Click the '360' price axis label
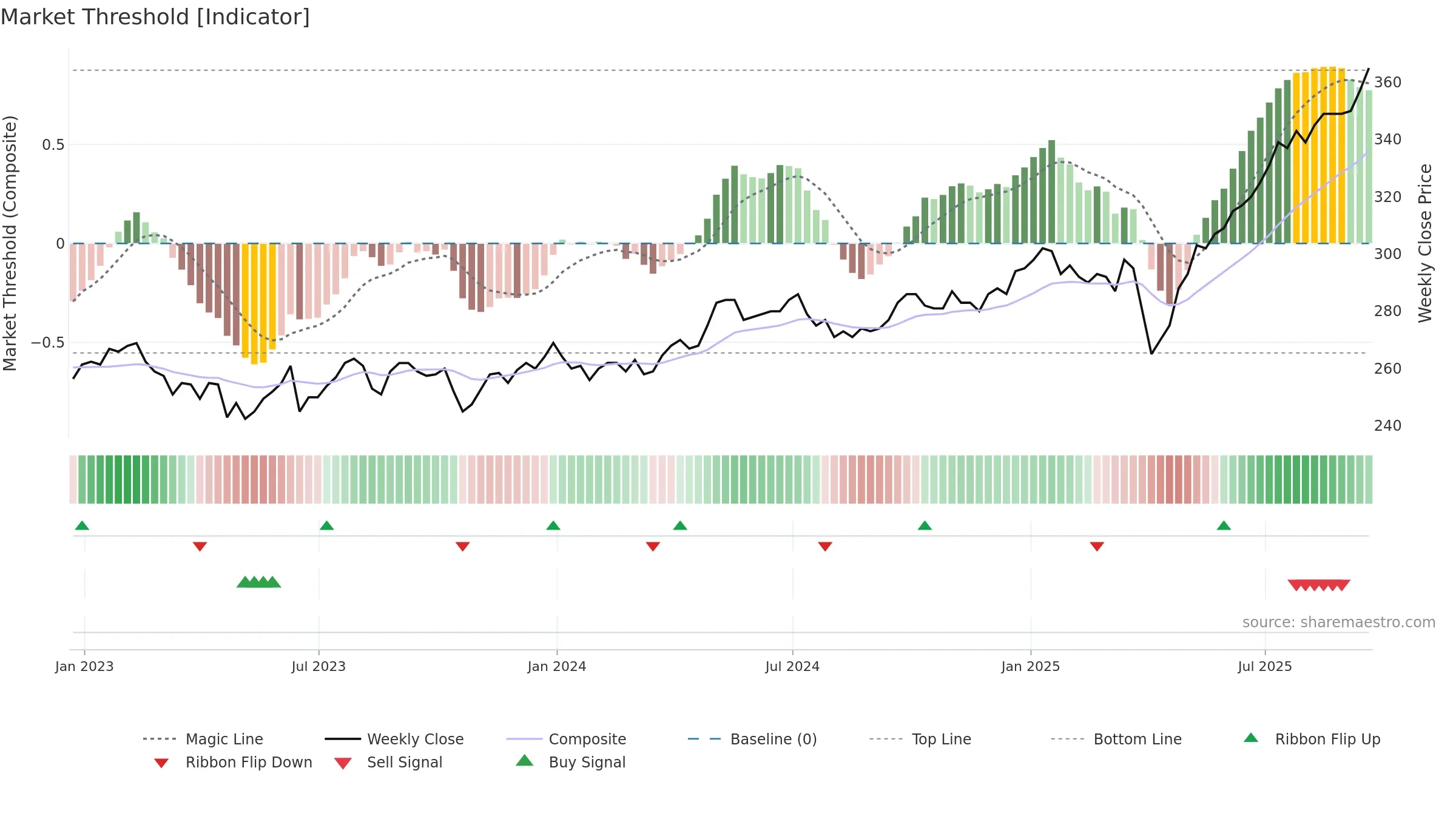This screenshot has height=819, width=1456. pos(1387,82)
